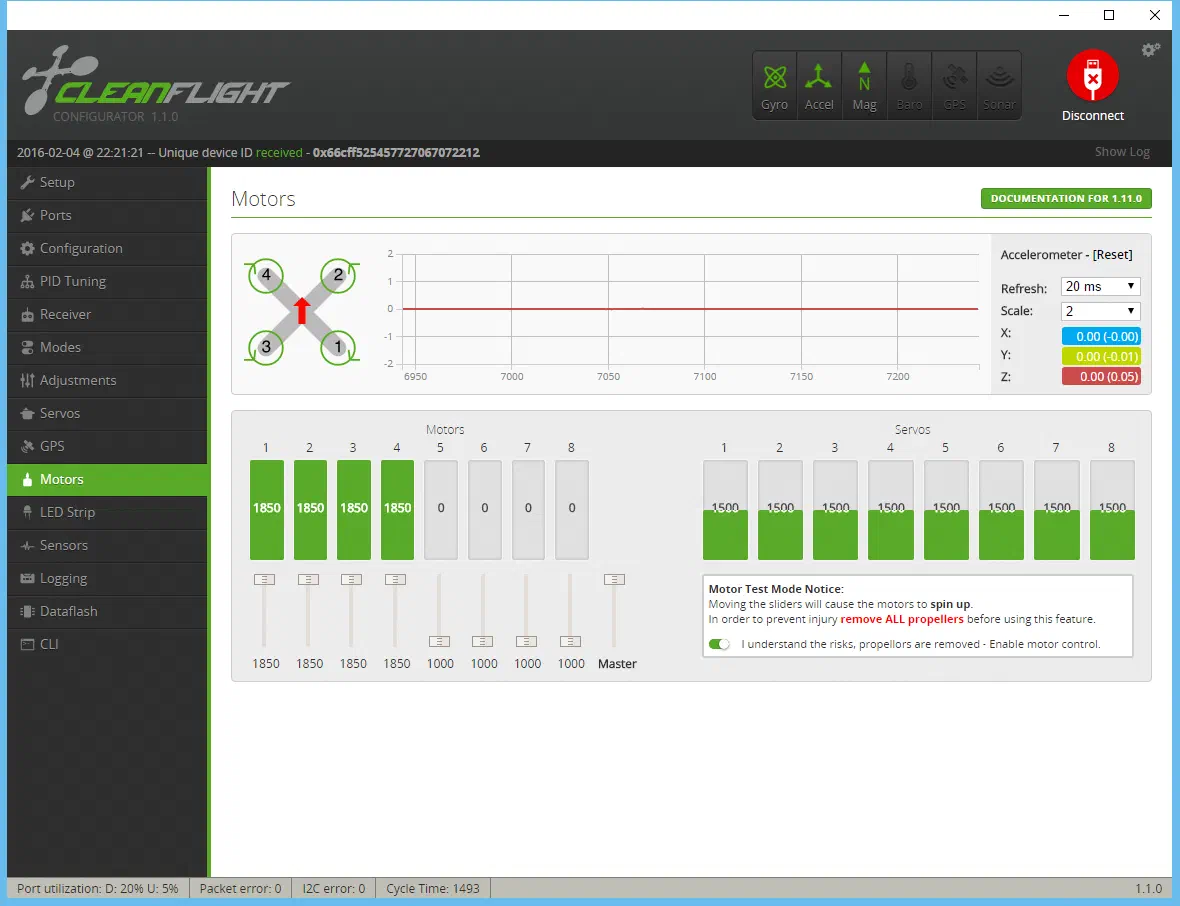The height and width of the screenshot is (906, 1180).
Task: Click the Packet error: 0 status
Action: [240, 889]
